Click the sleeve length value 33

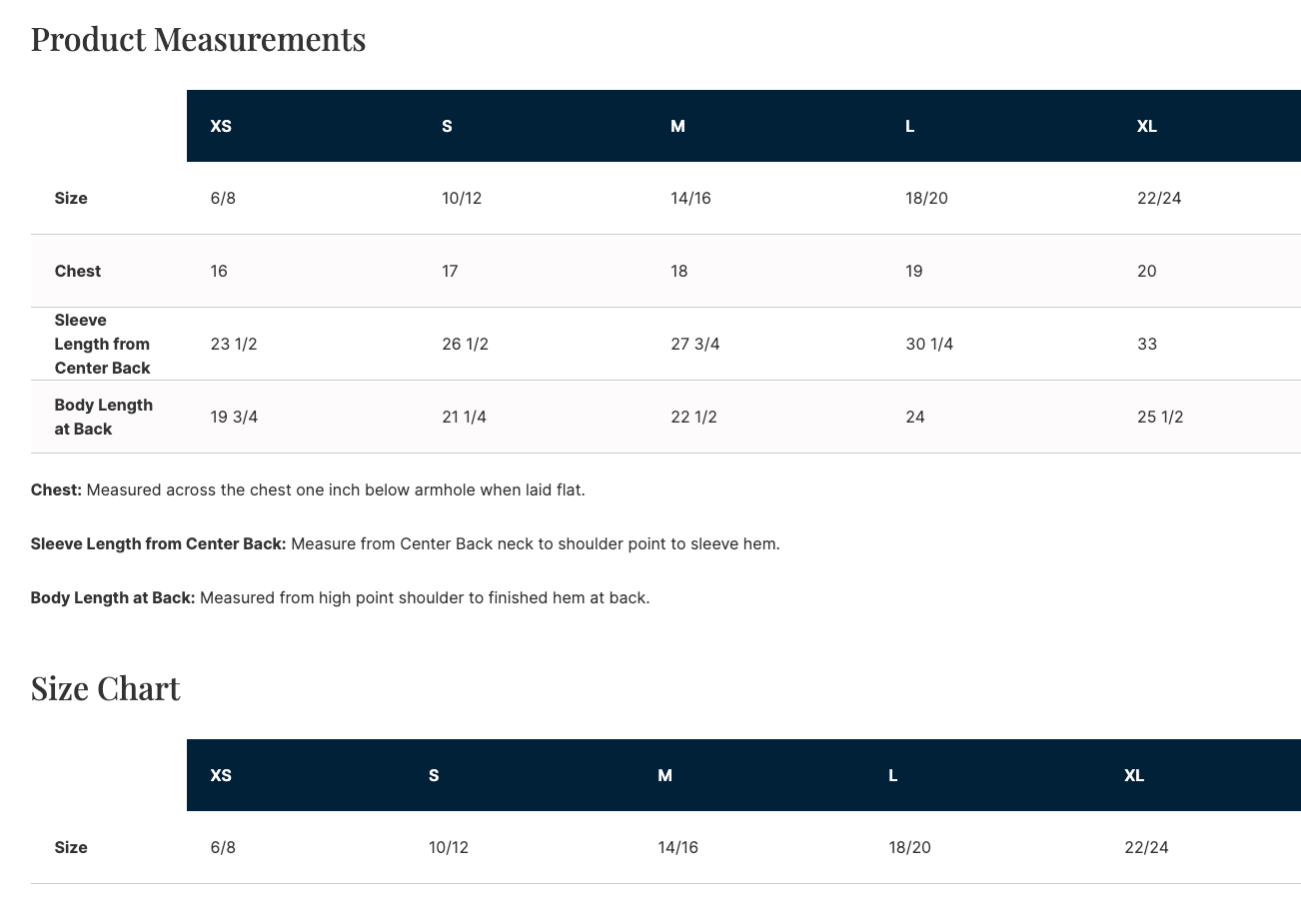click(x=1146, y=344)
